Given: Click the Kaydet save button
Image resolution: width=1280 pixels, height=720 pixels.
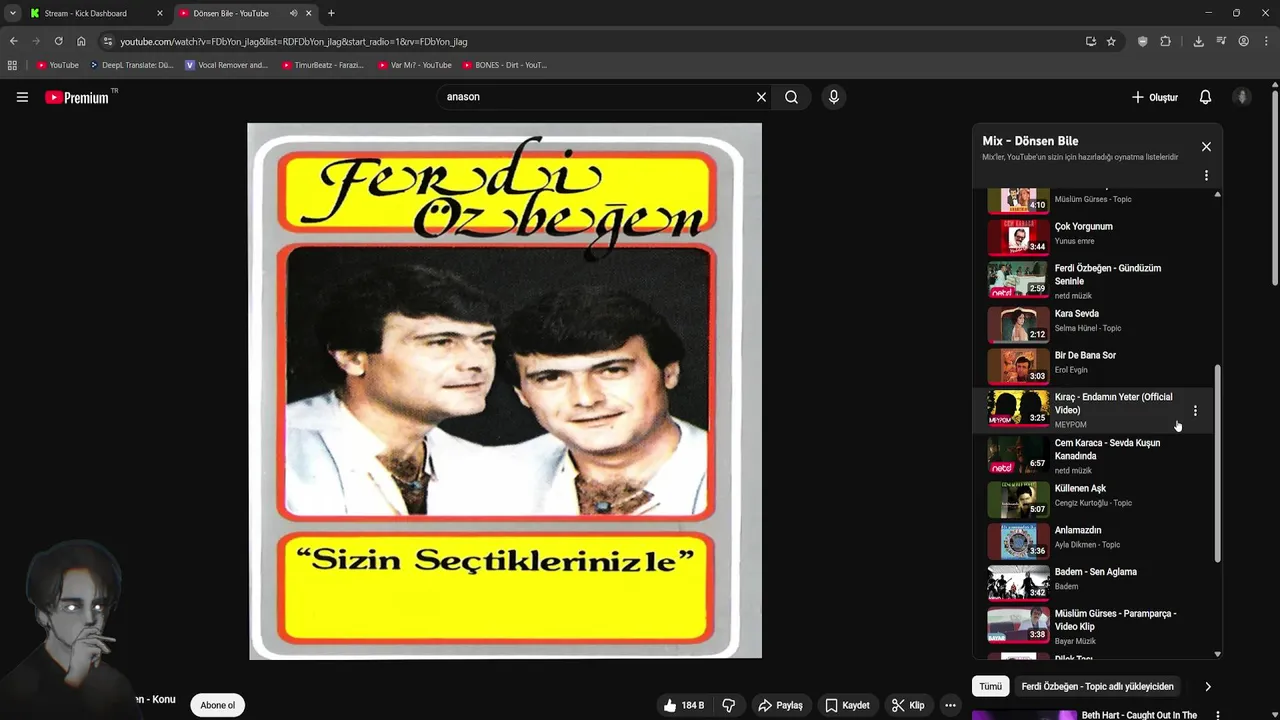Looking at the screenshot, I should [847, 705].
